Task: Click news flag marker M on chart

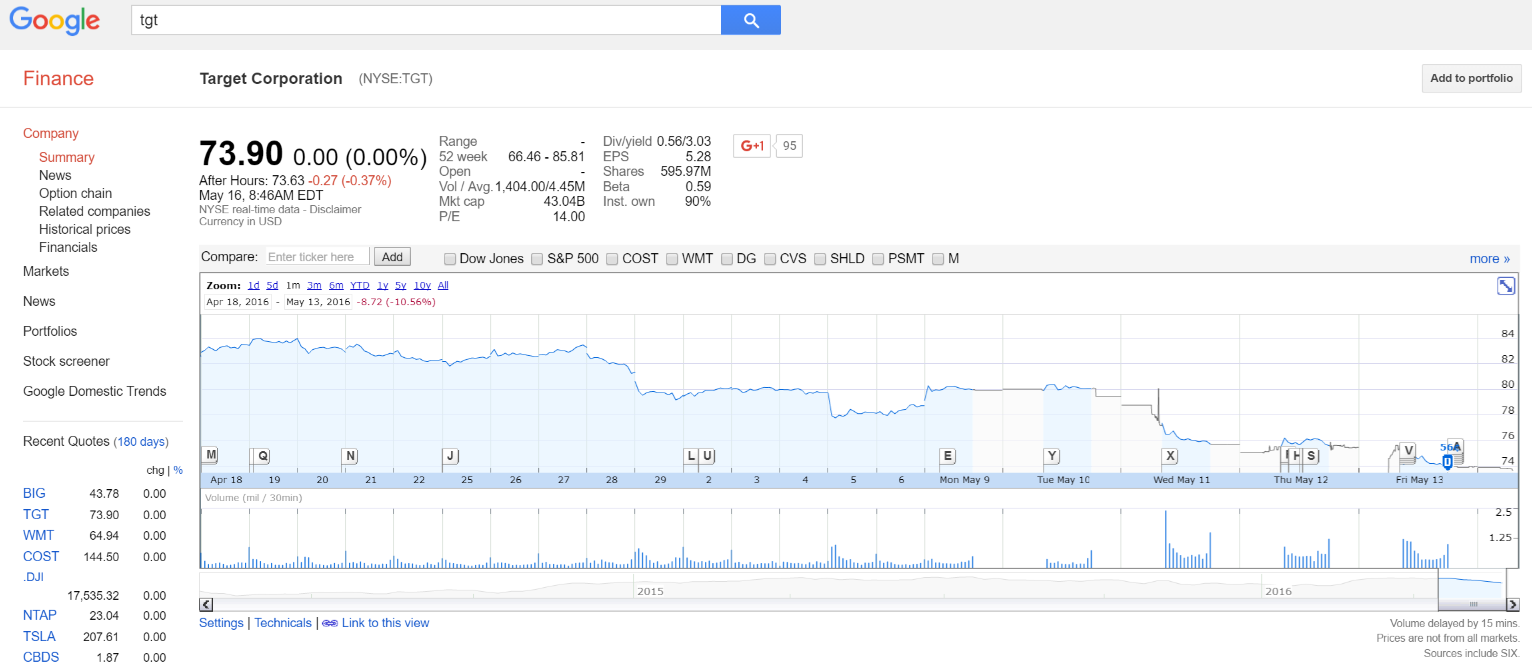Action: [x=210, y=455]
